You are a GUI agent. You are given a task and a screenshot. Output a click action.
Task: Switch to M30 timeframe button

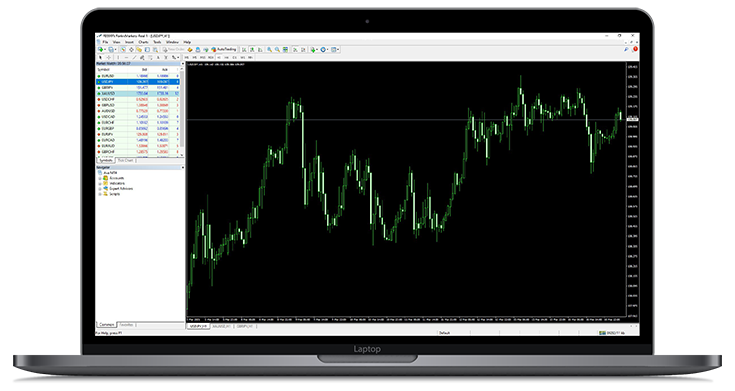point(210,57)
